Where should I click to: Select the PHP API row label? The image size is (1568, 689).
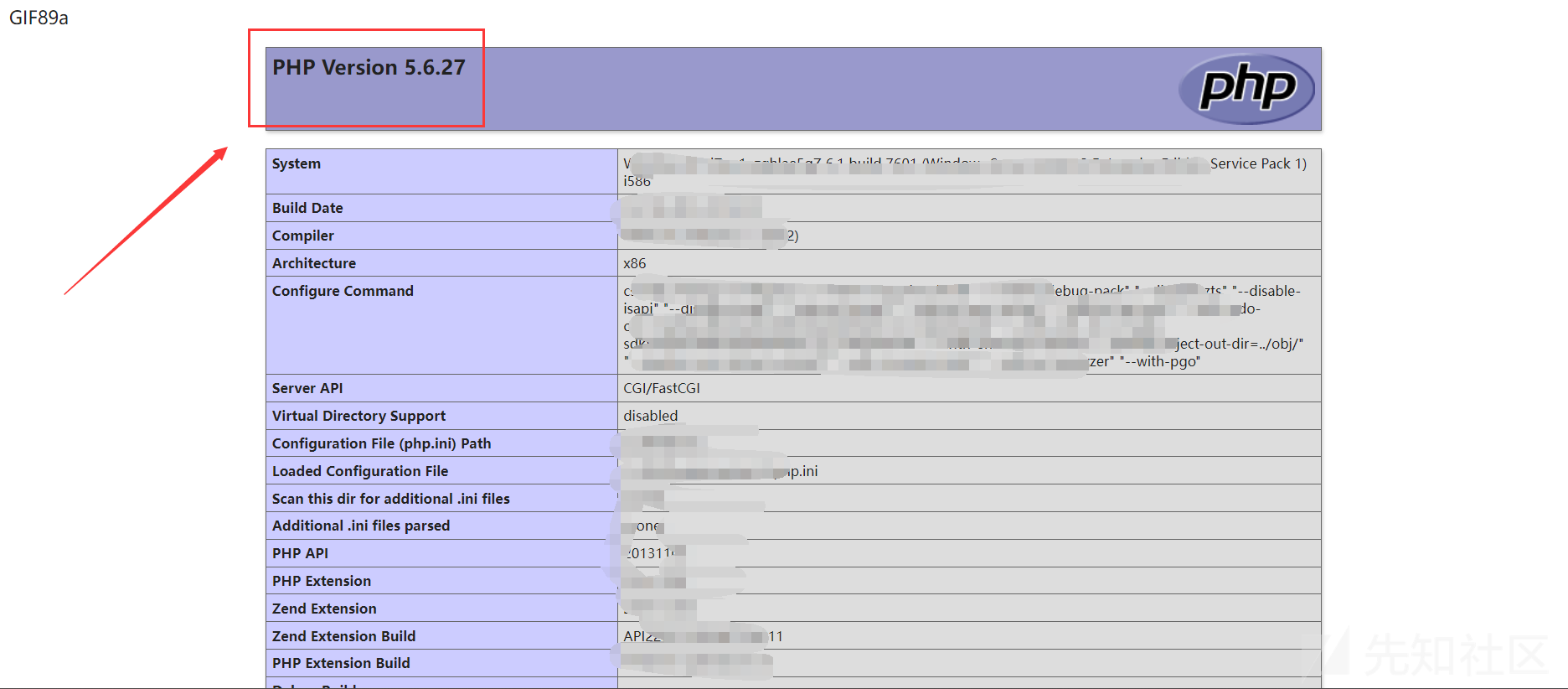[x=300, y=553]
